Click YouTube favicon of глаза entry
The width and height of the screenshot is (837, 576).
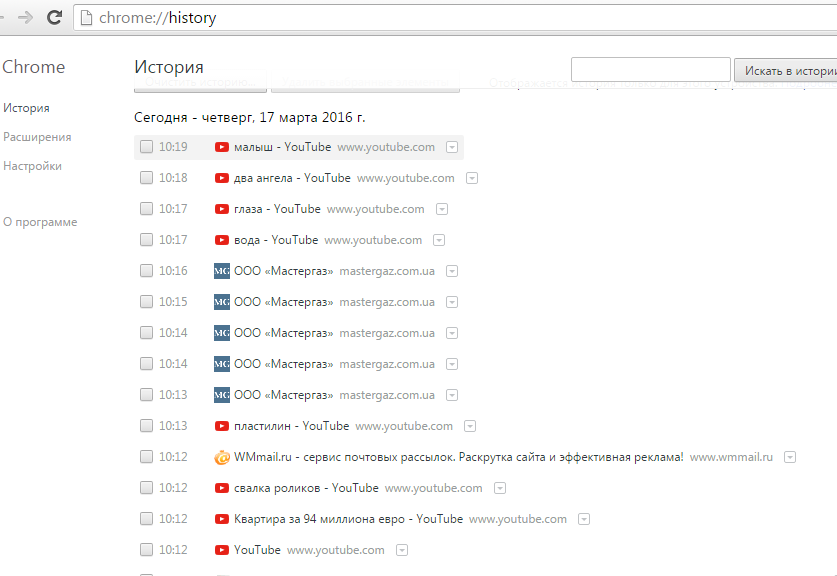222,209
